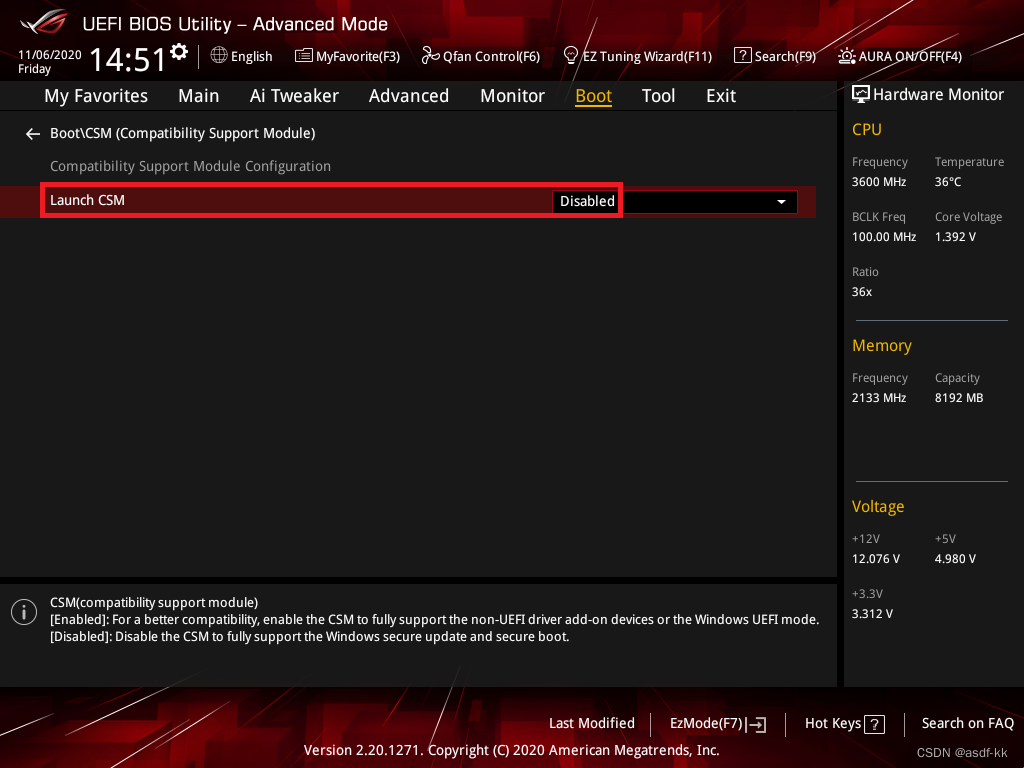Click CPU temperature value 36°C
Viewport: 1024px width, 768px height.
point(948,182)
